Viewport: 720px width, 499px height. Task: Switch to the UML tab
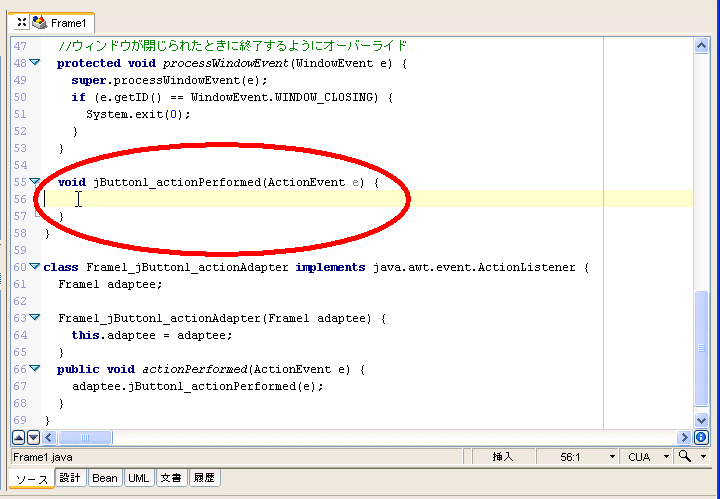coord(139,478)
